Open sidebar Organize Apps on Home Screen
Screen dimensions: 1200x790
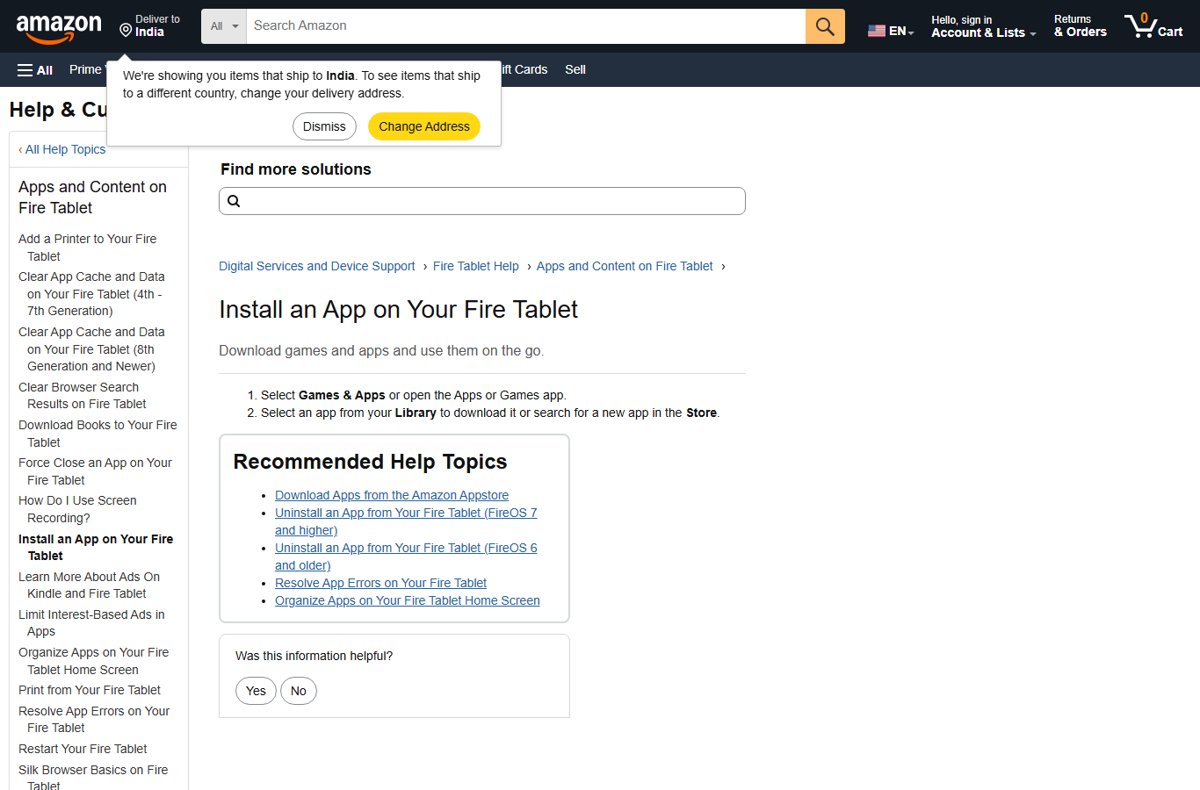point(94,661)
